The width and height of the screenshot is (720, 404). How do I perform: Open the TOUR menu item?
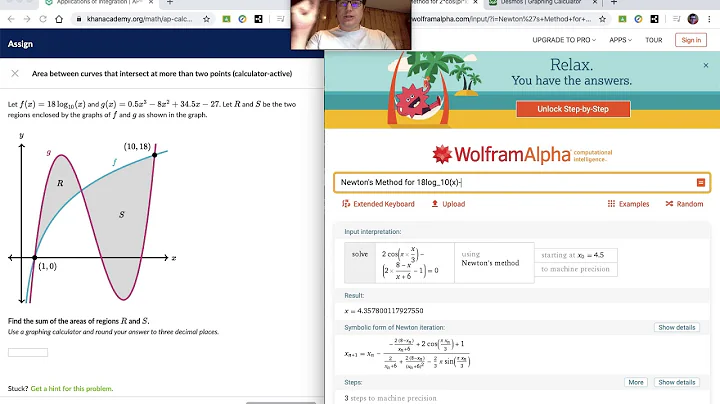(x=653, y=40)
